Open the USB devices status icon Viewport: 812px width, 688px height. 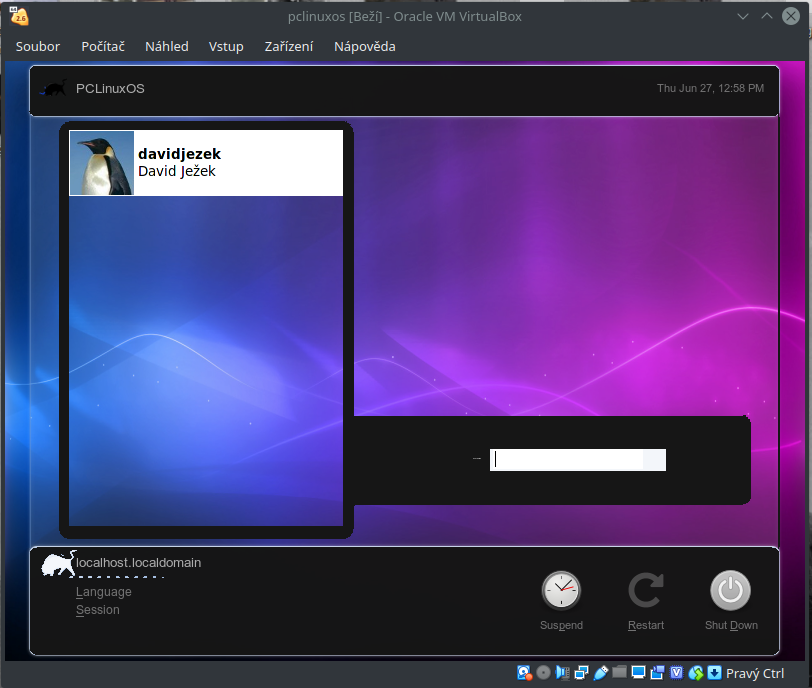click(599, 672)
